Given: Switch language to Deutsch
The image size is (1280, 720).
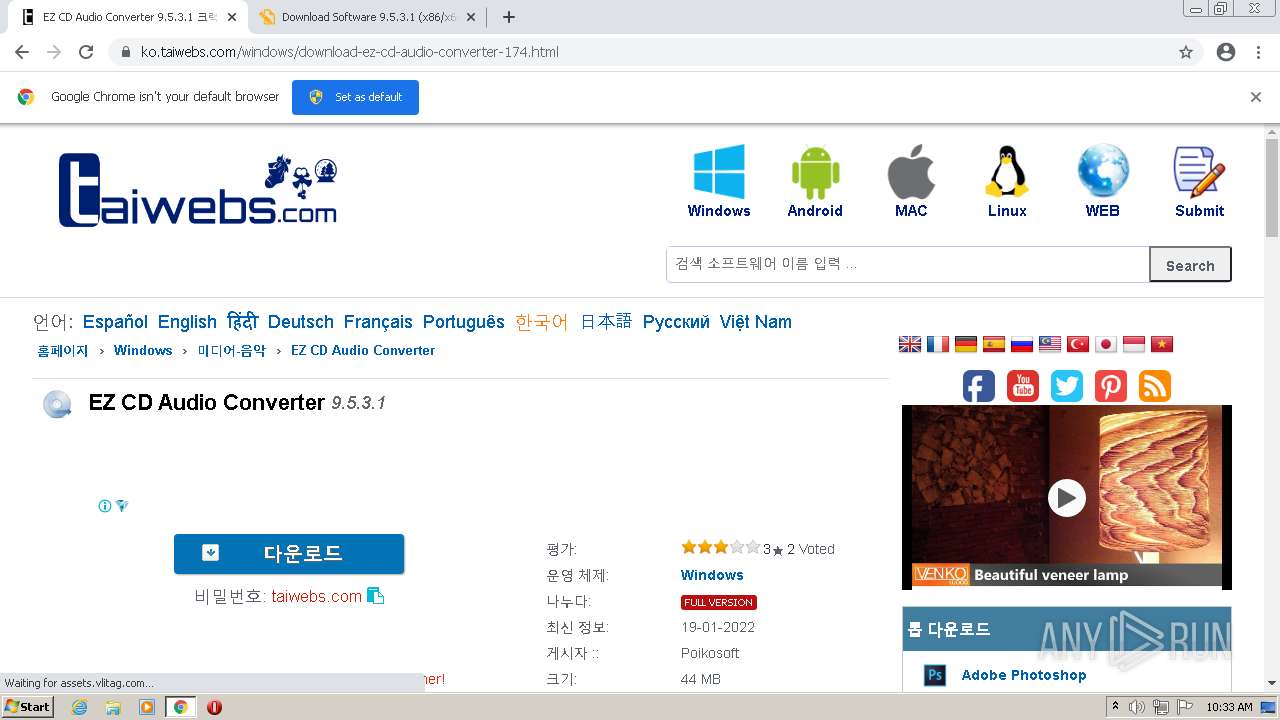Looking at the screenshot, I should click(301, 322).
